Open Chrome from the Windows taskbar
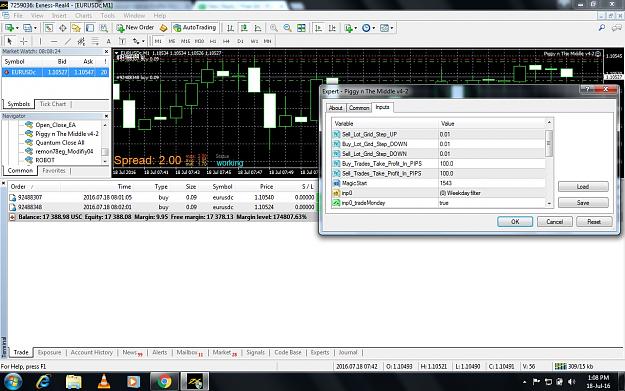 tap(164, 382)
